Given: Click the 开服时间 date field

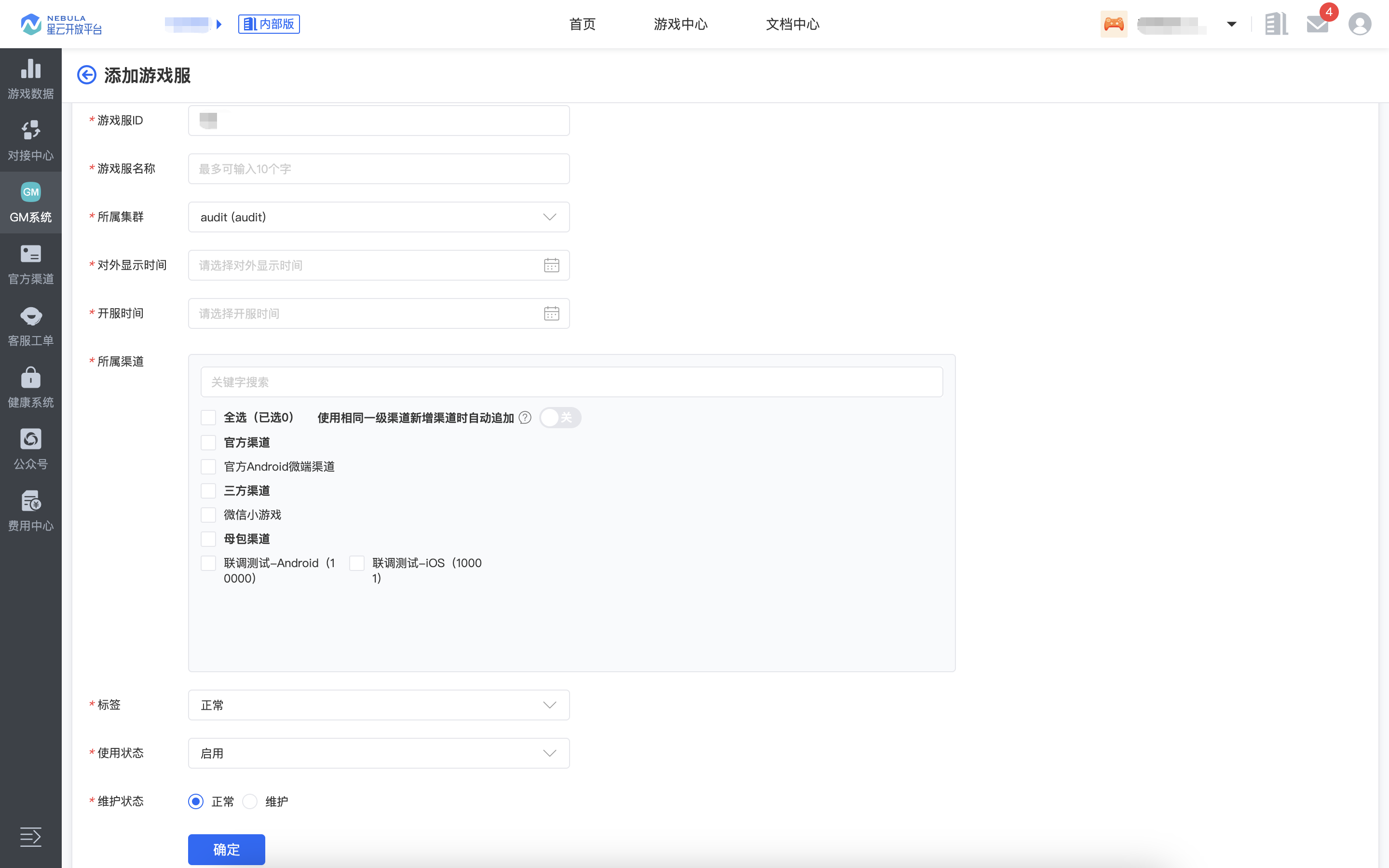Looking at the screenshot, I should 379,313.
